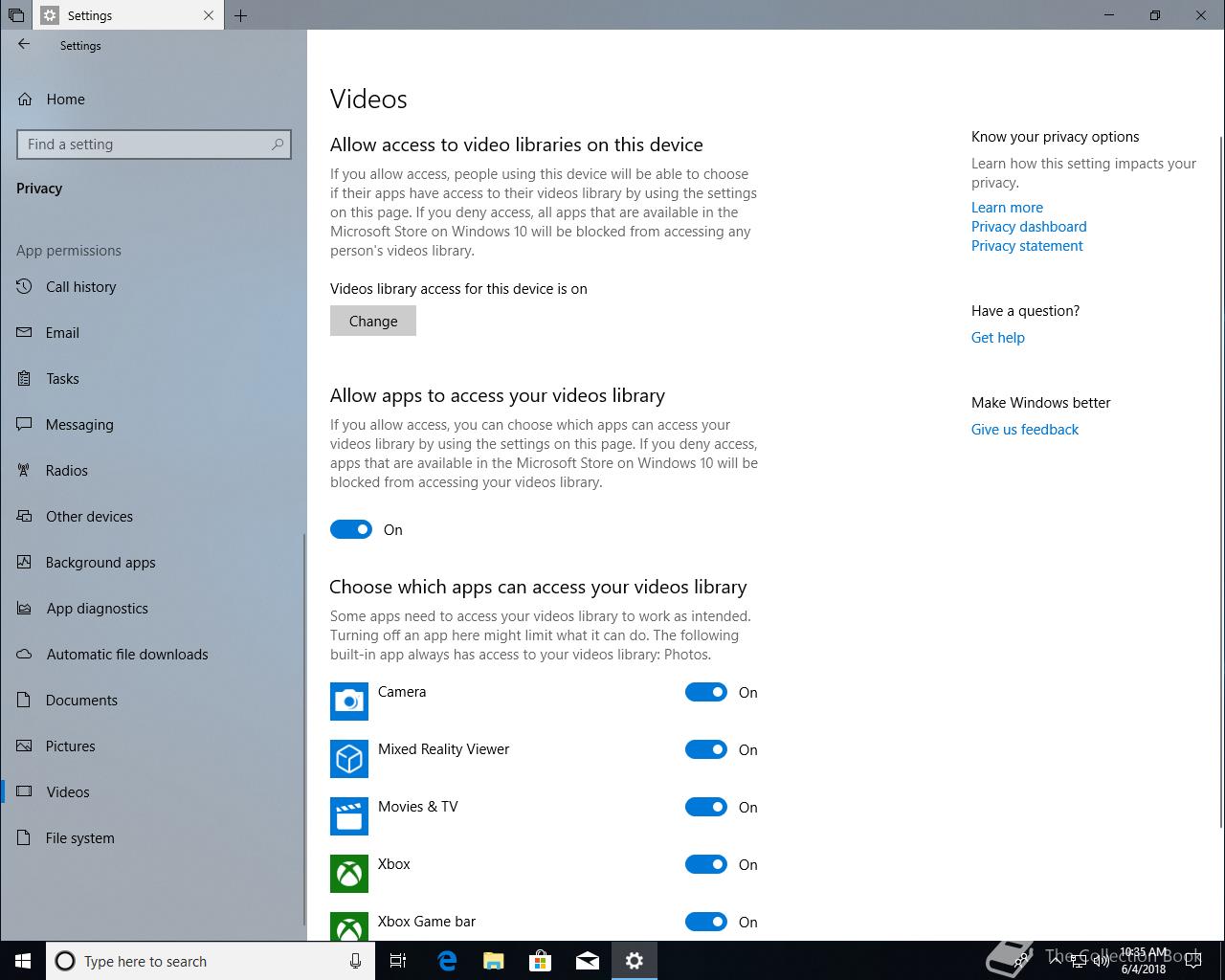Open Mail app from taskbar
This screenshot has width=1225, height=980.
(x=588, y=961)
